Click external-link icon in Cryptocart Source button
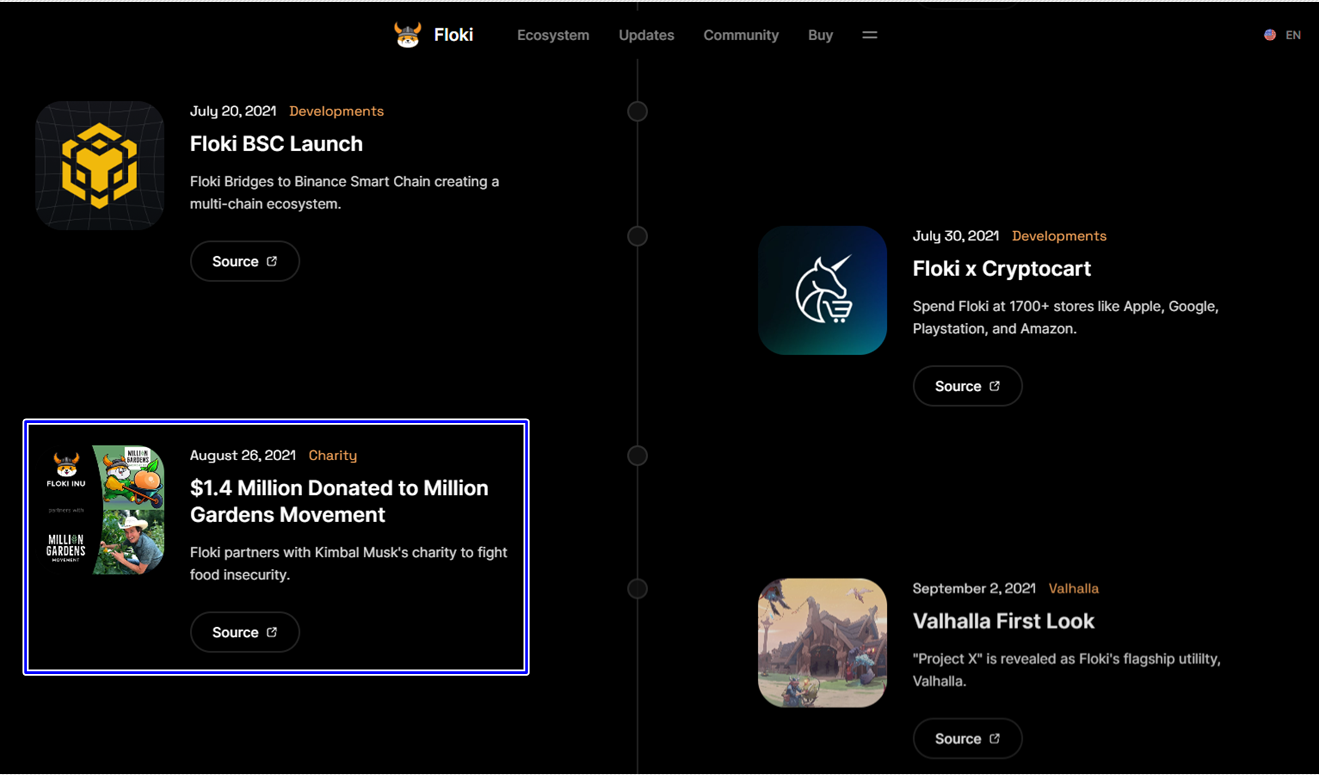 click(x=994, y=386)
